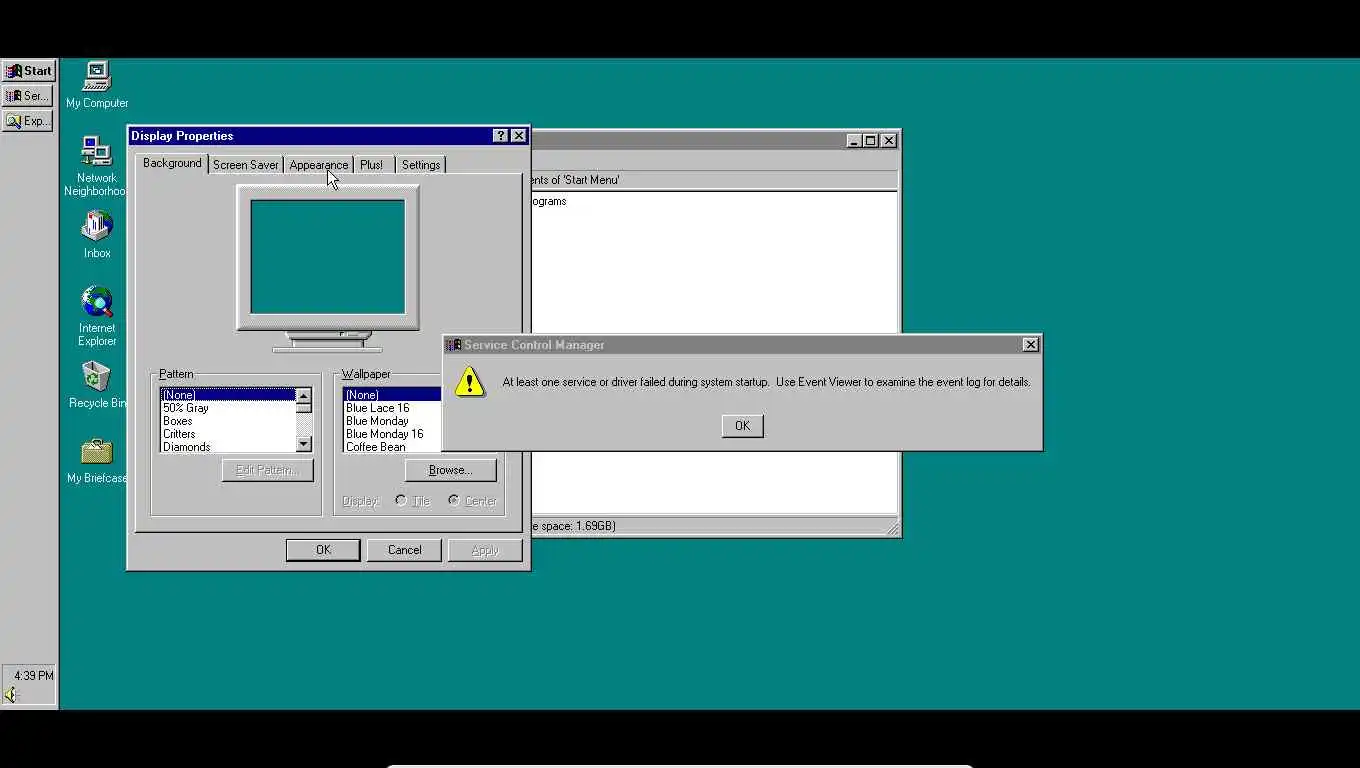This screenshot has width=1360, height=768.
Task: Select the Diamonds pattern
Action: [228, 447]
